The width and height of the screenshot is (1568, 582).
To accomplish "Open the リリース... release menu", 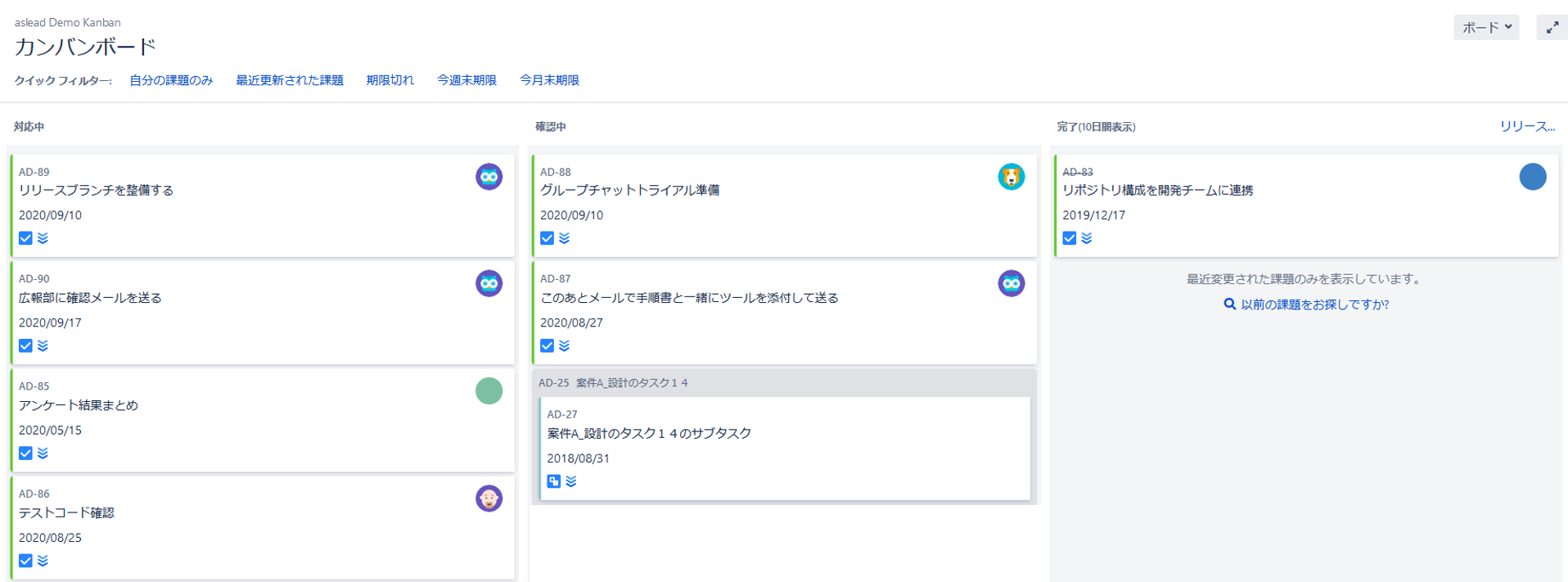I will coord(1526,127).
